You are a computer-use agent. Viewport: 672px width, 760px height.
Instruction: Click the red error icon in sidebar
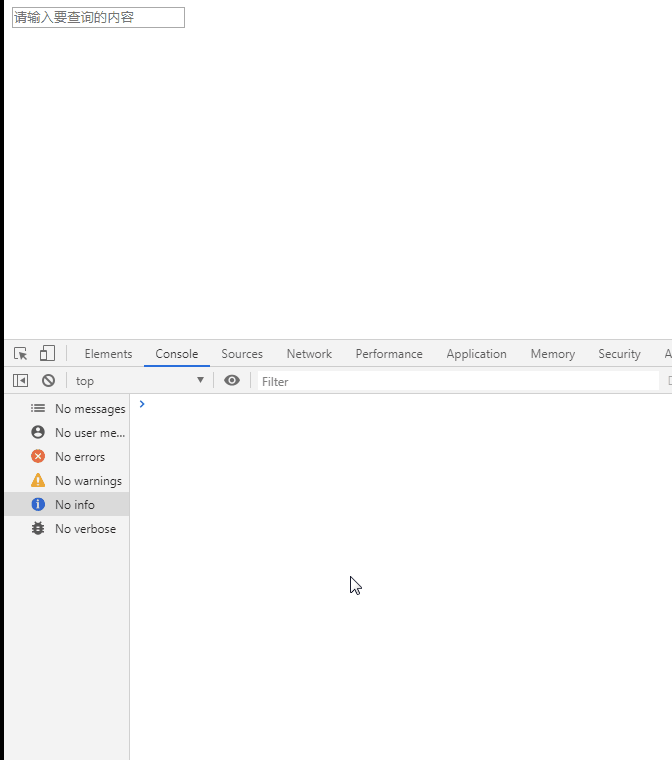pos(38,456)
